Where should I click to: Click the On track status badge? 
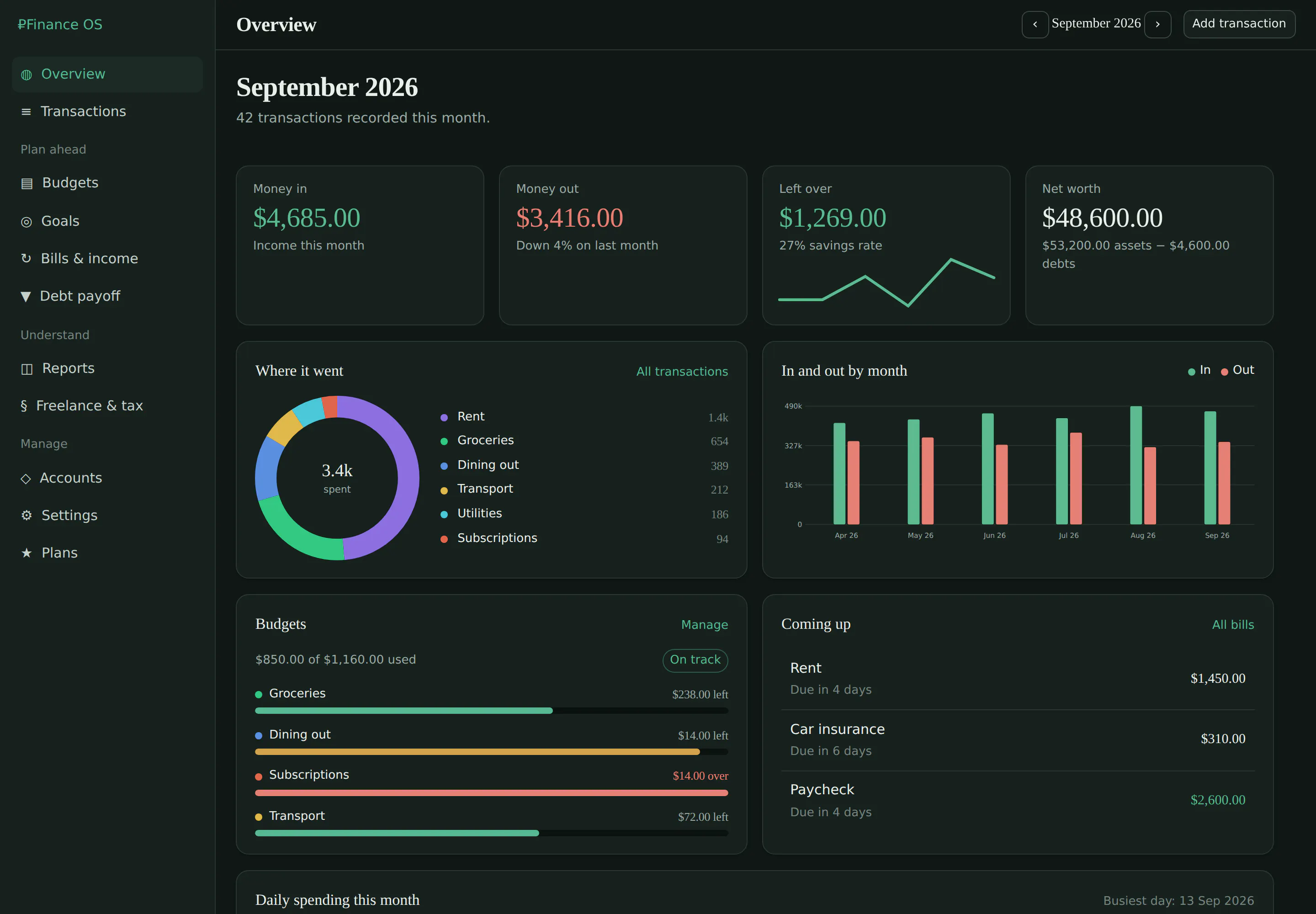(x=695, y=660)
